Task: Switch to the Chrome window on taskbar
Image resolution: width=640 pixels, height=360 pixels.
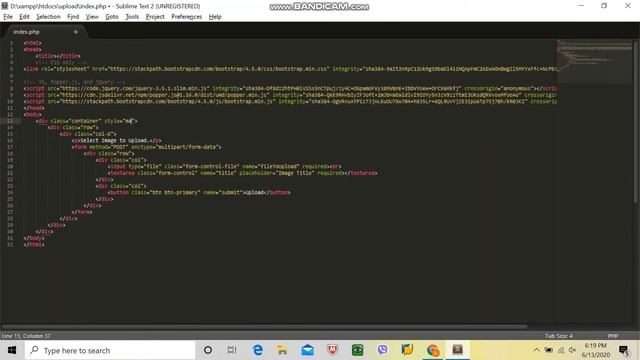Action: click(x=433, y=350)
